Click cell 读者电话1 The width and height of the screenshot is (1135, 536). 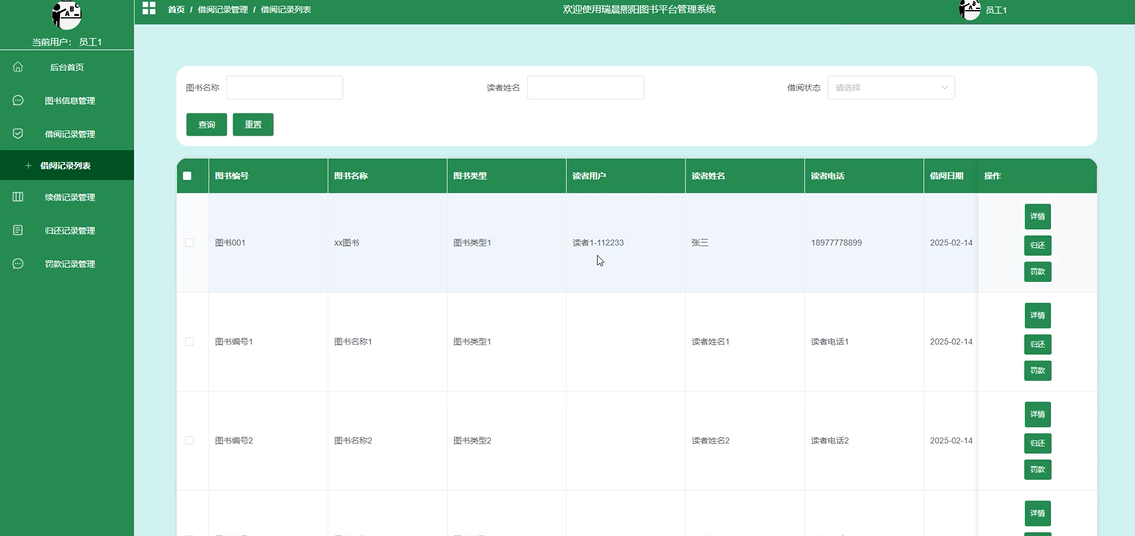point(830,341)
